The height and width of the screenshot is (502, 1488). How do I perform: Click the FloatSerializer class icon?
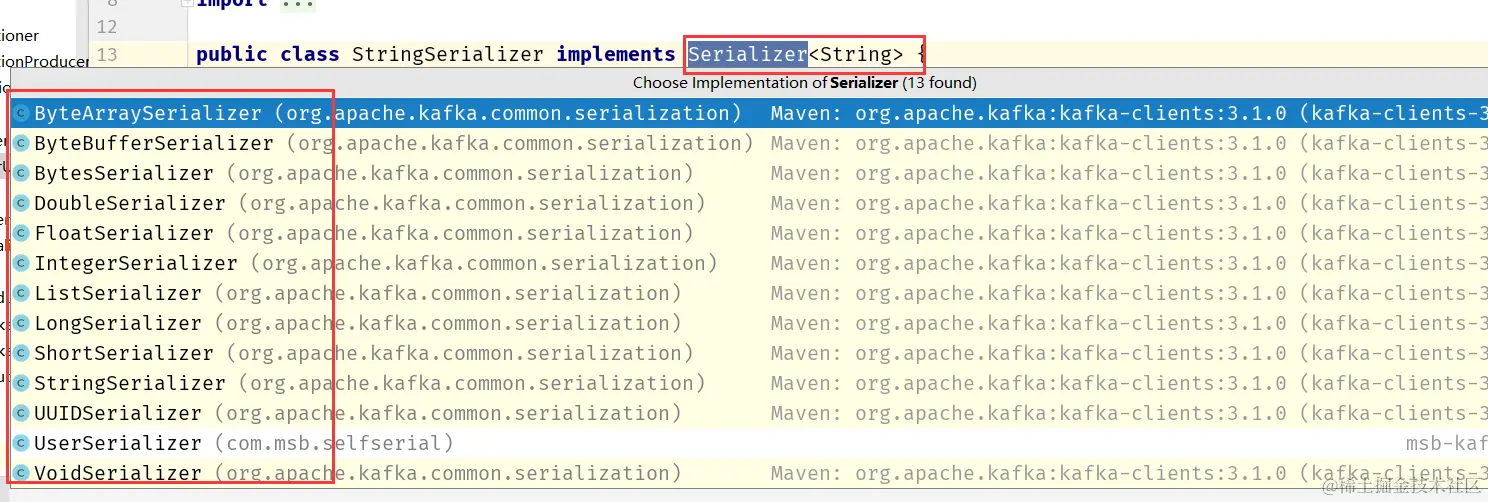pos(21,233)
